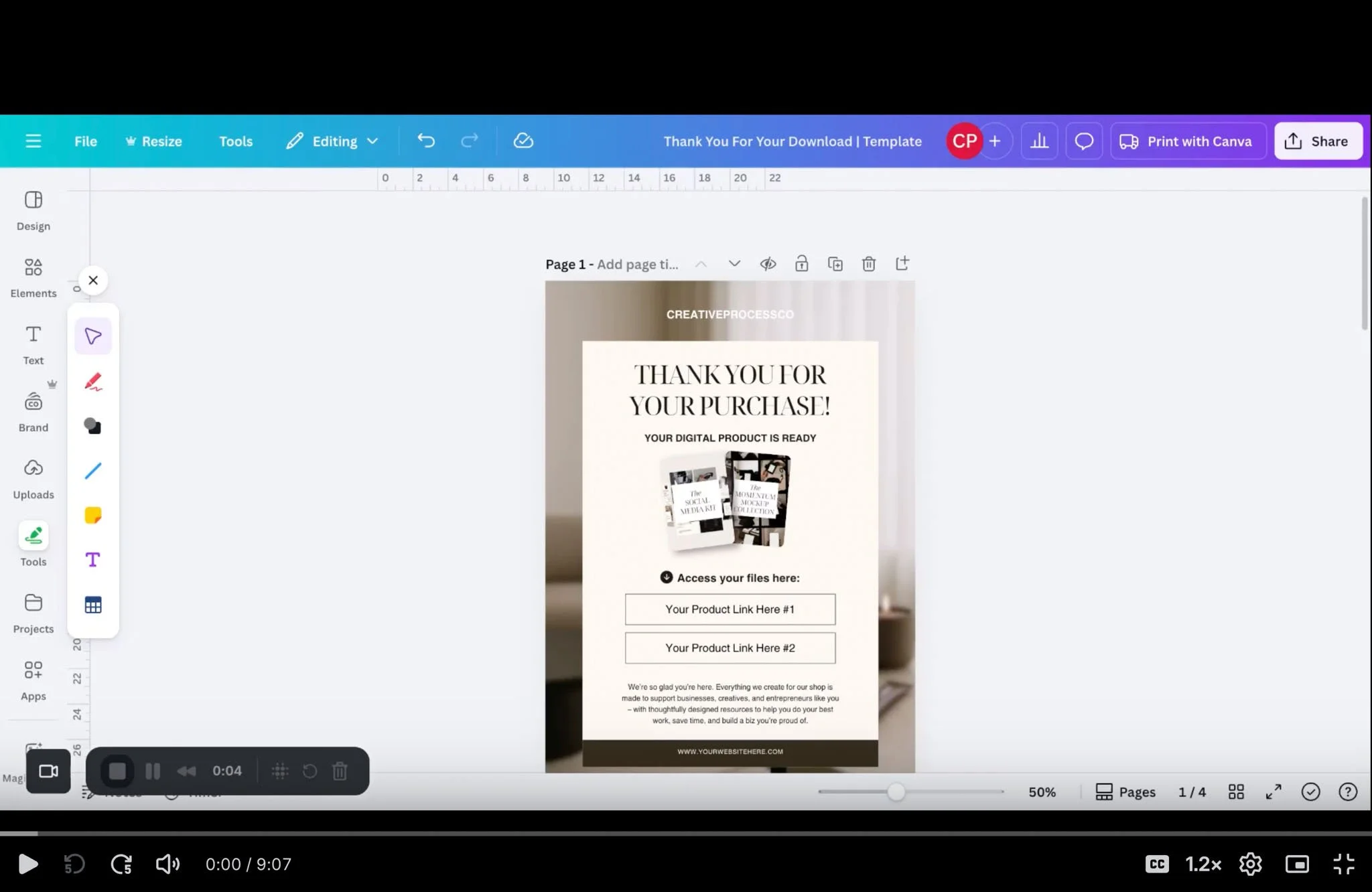Open the comments speech bubble

(1084, 141)
